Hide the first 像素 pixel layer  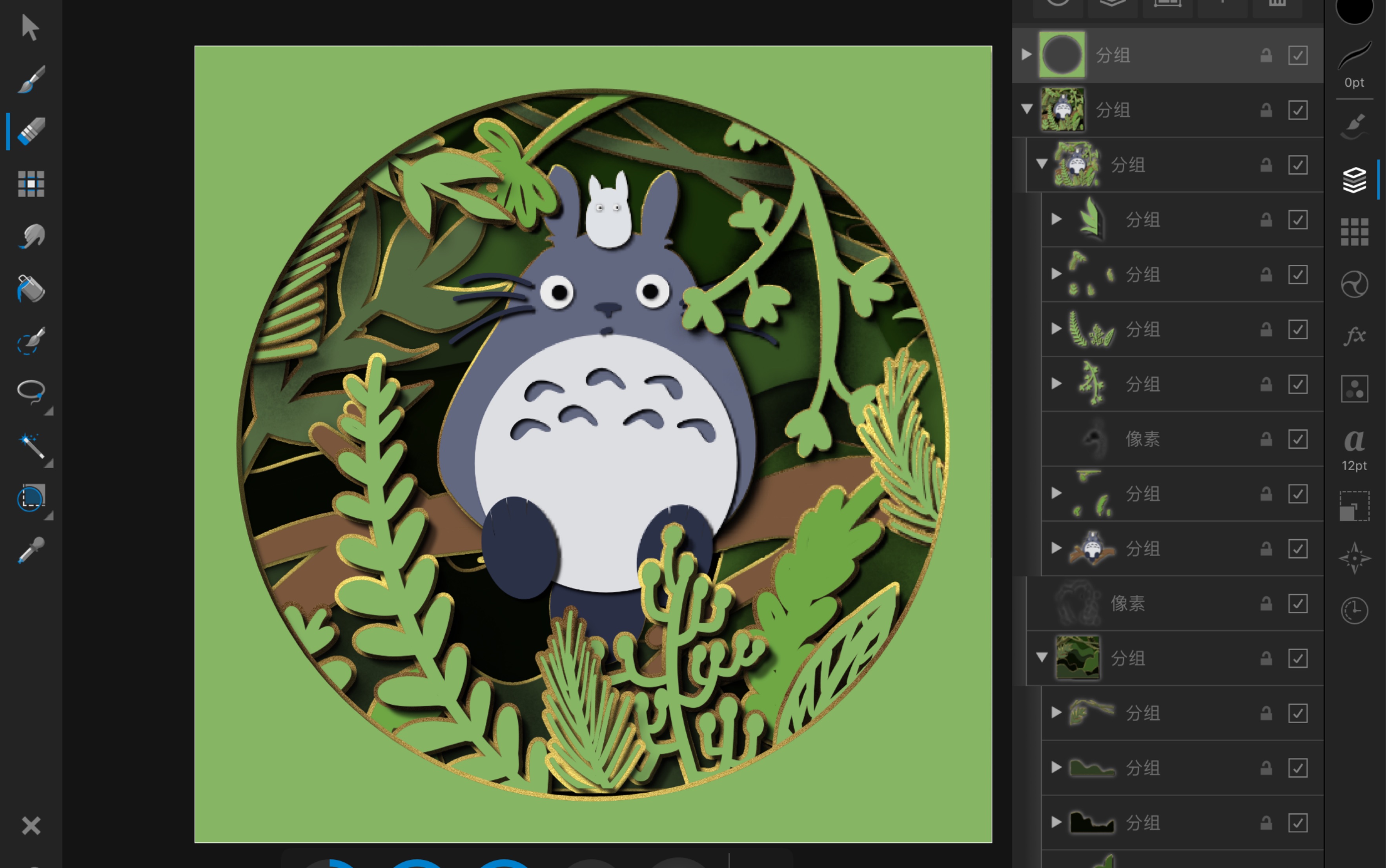(1298, 439)
